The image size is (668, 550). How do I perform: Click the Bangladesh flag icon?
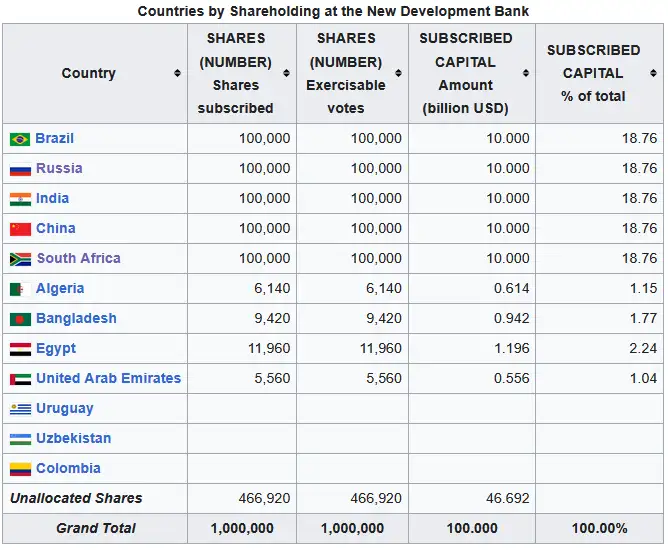coord(20,319)
